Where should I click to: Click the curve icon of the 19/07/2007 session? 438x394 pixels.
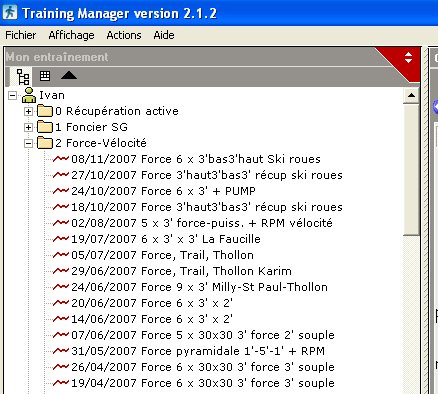point(61,239)
